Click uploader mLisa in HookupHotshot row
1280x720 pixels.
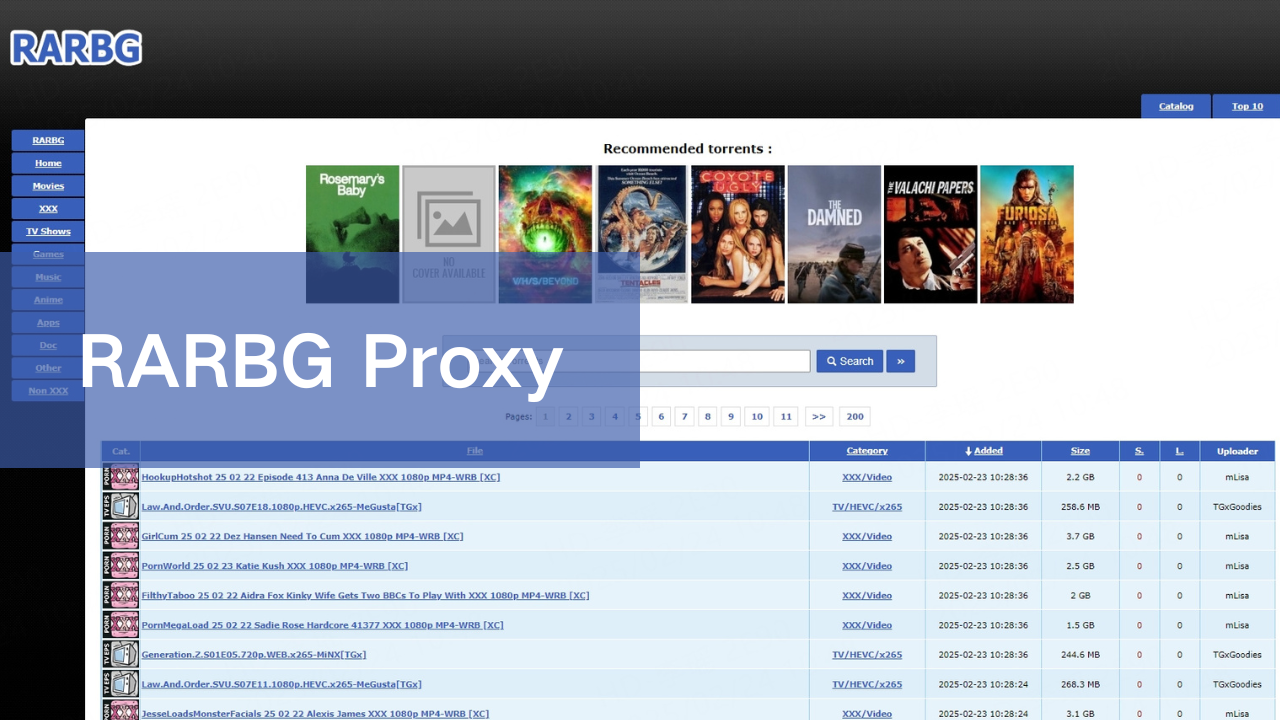point(1237,477)
